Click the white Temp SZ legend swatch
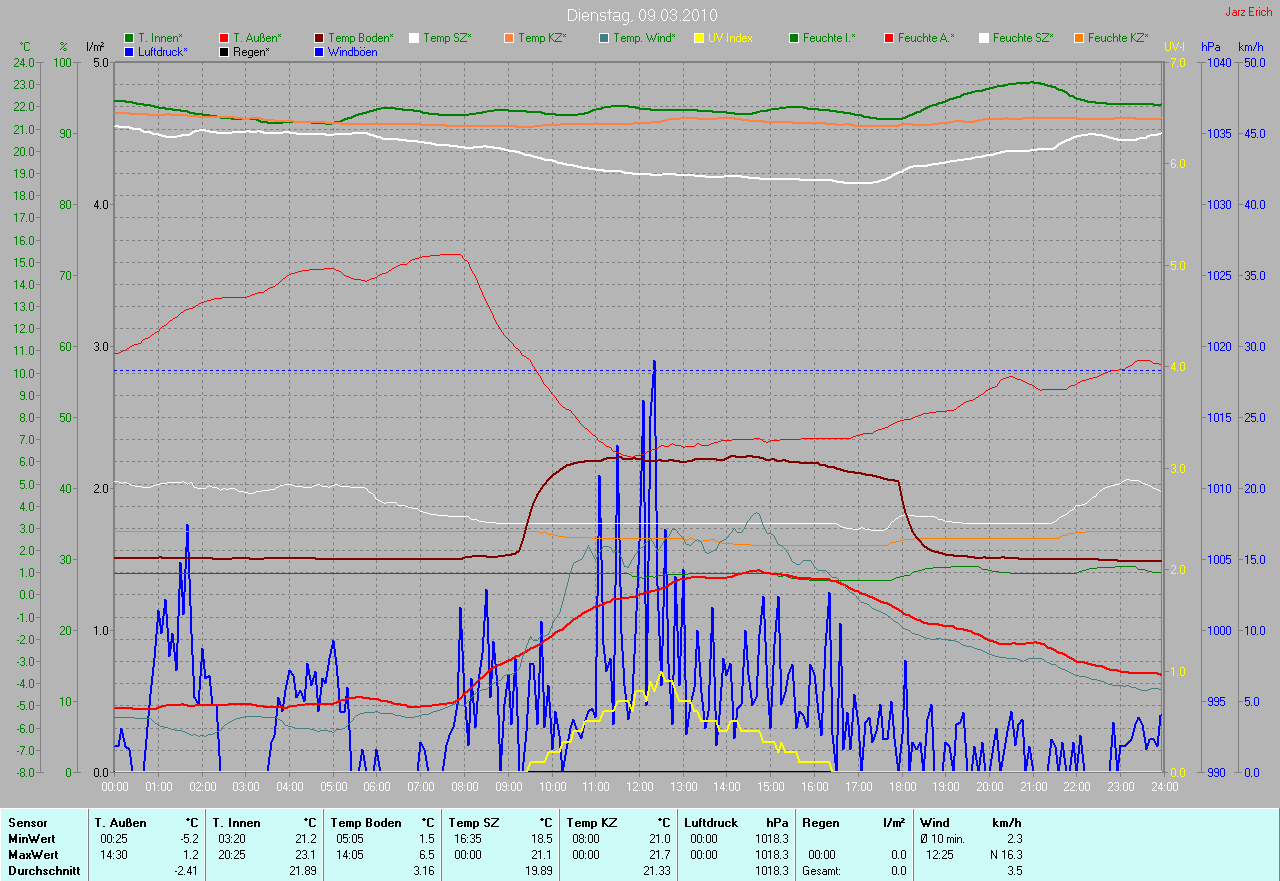 click(414, 38)
